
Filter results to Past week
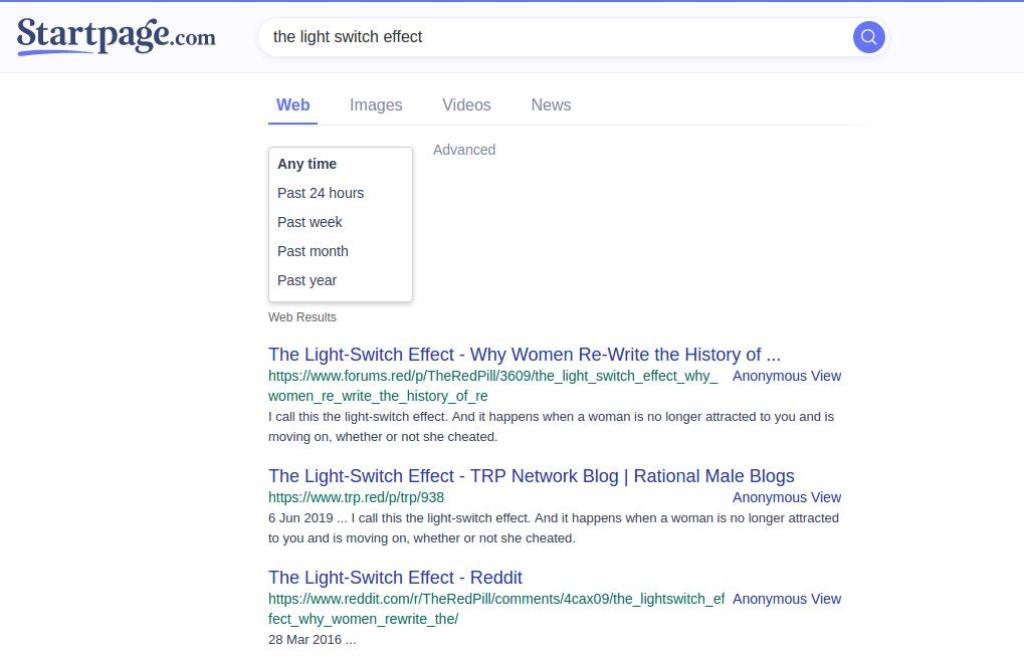pyautogui.click(x=310, y=222)
